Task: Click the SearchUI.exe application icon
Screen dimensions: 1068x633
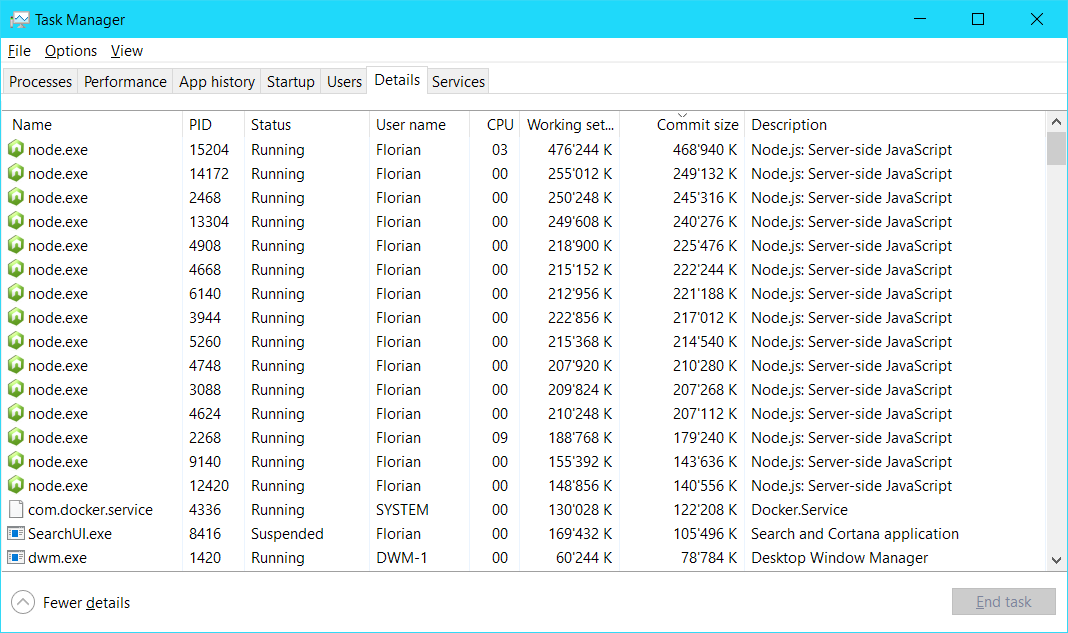Action: 16,534
